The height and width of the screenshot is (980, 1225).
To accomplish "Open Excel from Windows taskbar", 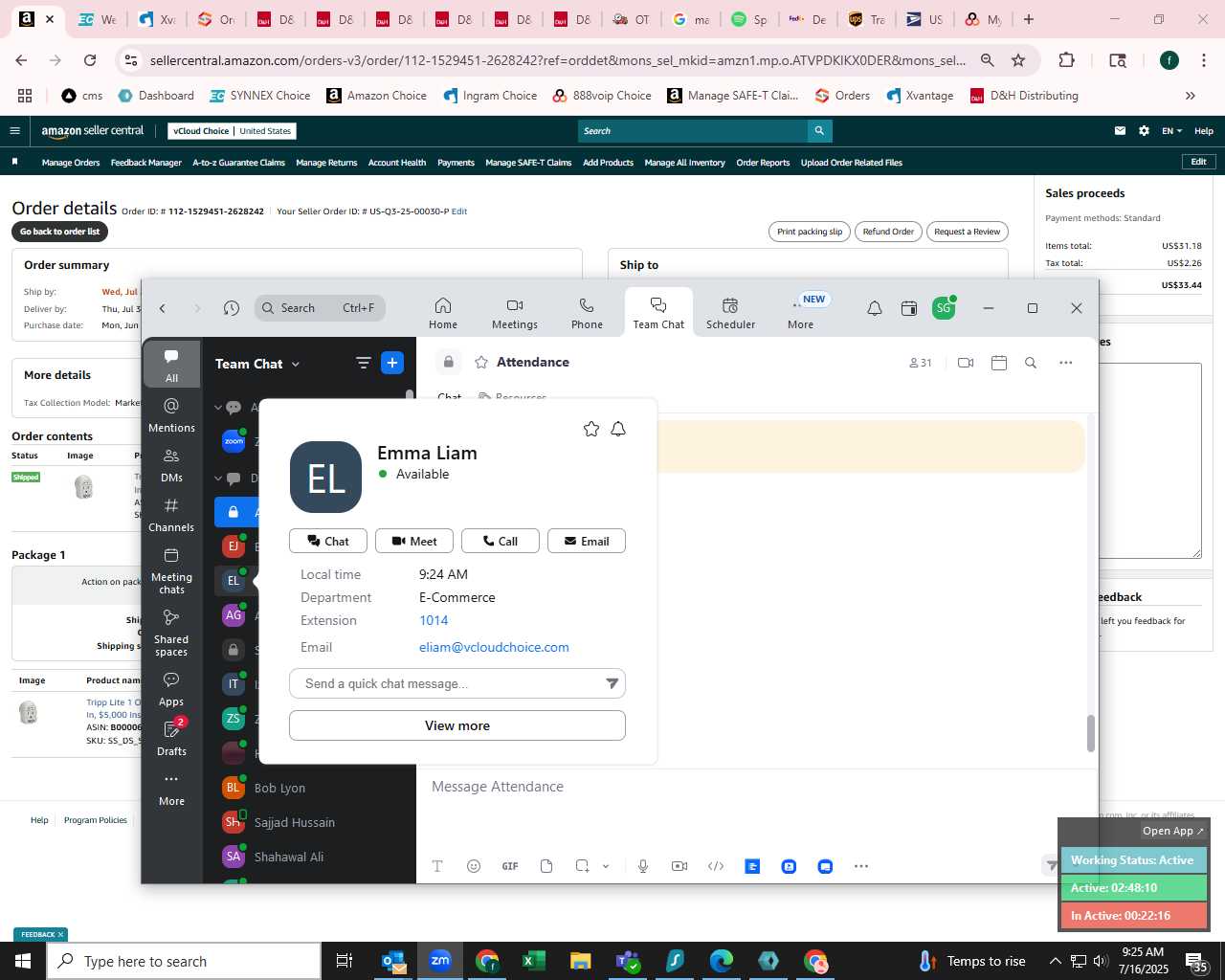I will tap(533, 961).
